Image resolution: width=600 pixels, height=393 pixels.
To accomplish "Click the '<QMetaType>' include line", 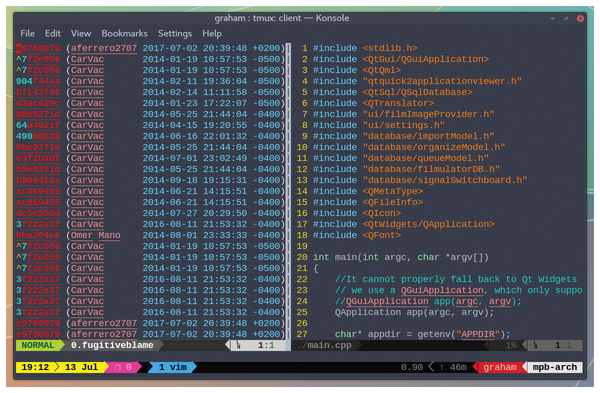I will click(x=368, y=191).
